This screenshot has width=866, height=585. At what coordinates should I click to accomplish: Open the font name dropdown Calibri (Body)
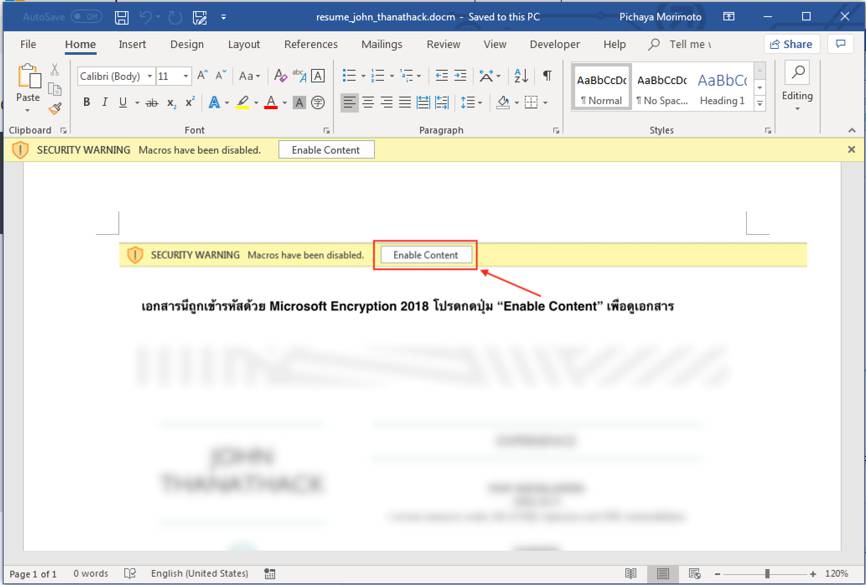150,76
